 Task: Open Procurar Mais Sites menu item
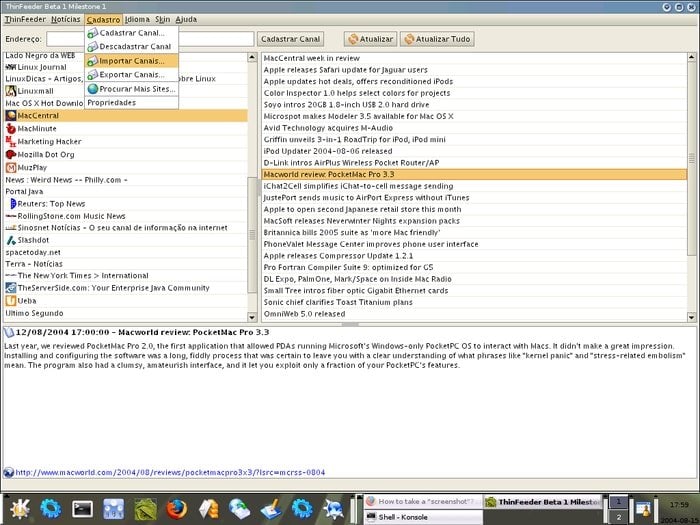coord(131,89)
